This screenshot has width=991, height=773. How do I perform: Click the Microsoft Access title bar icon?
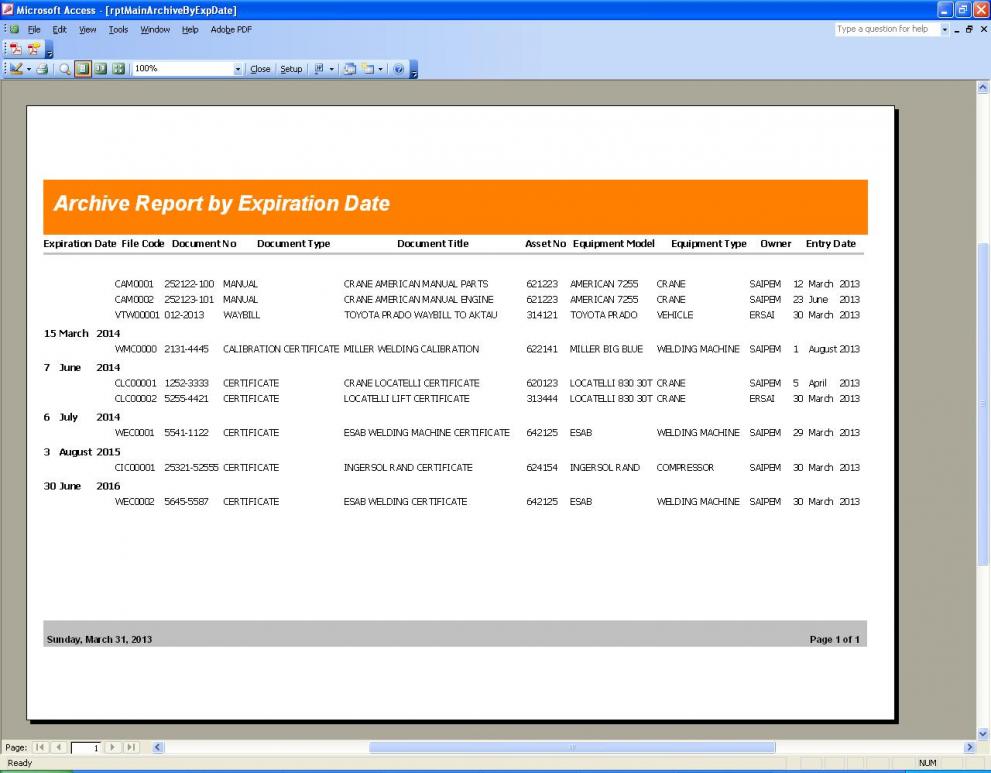click(x=8, y=9)
